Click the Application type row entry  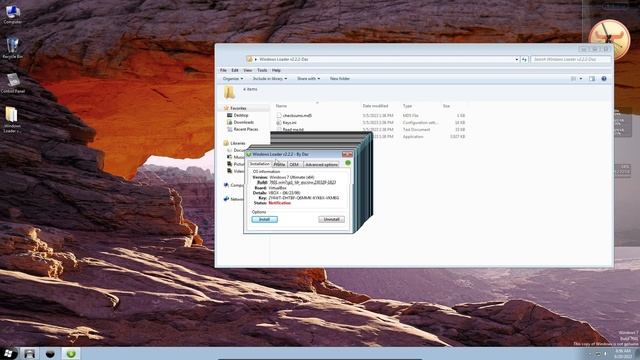[x=413, y=137]
